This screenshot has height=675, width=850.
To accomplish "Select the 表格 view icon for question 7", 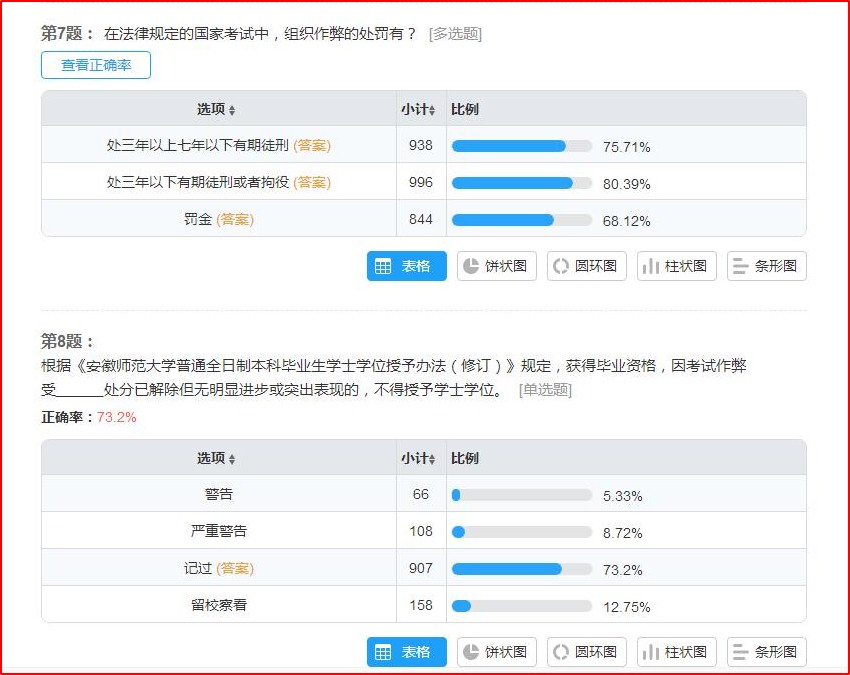I will pos(406,266).
